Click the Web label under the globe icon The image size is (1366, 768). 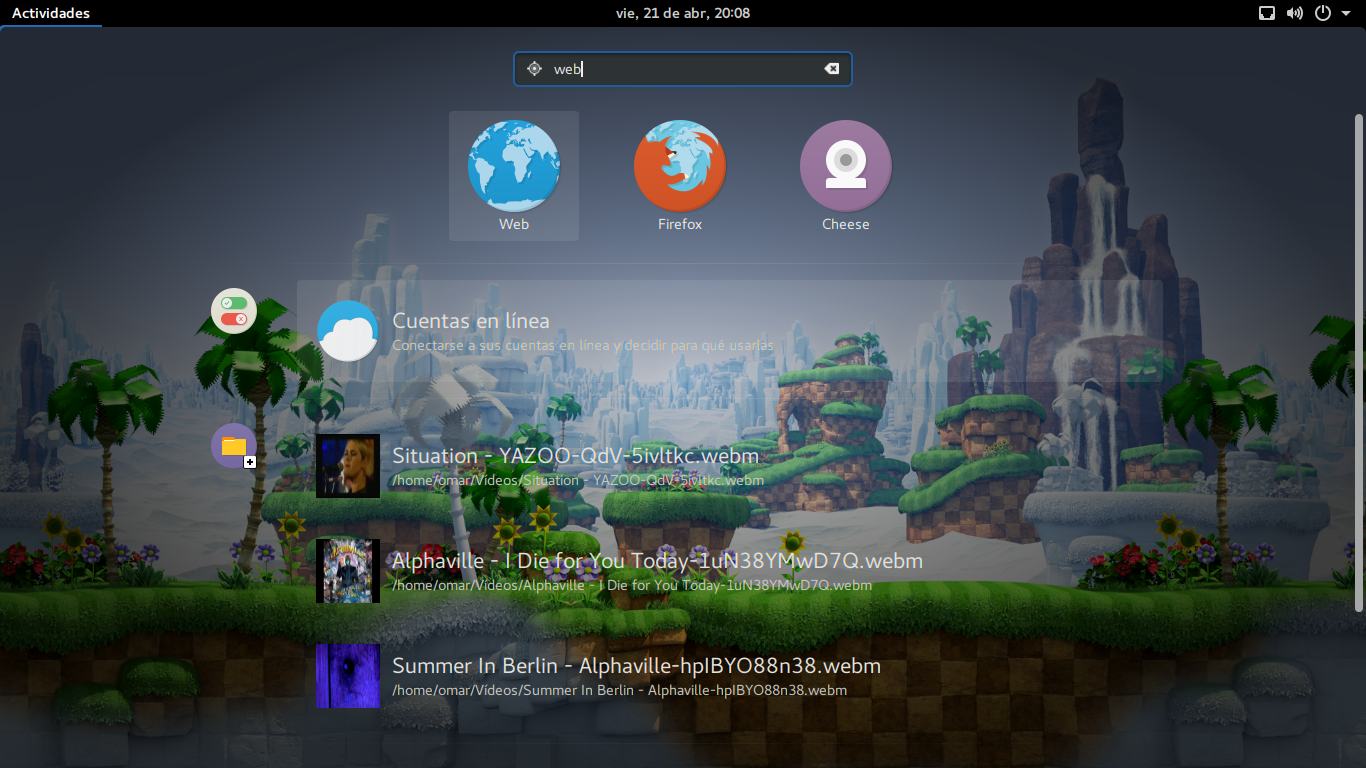[x=514, y=224]
